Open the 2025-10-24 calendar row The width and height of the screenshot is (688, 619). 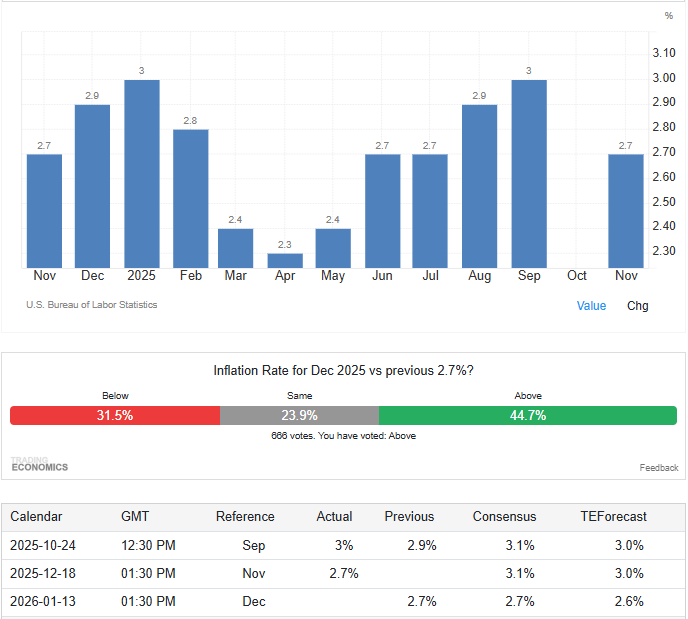(44, 545)
